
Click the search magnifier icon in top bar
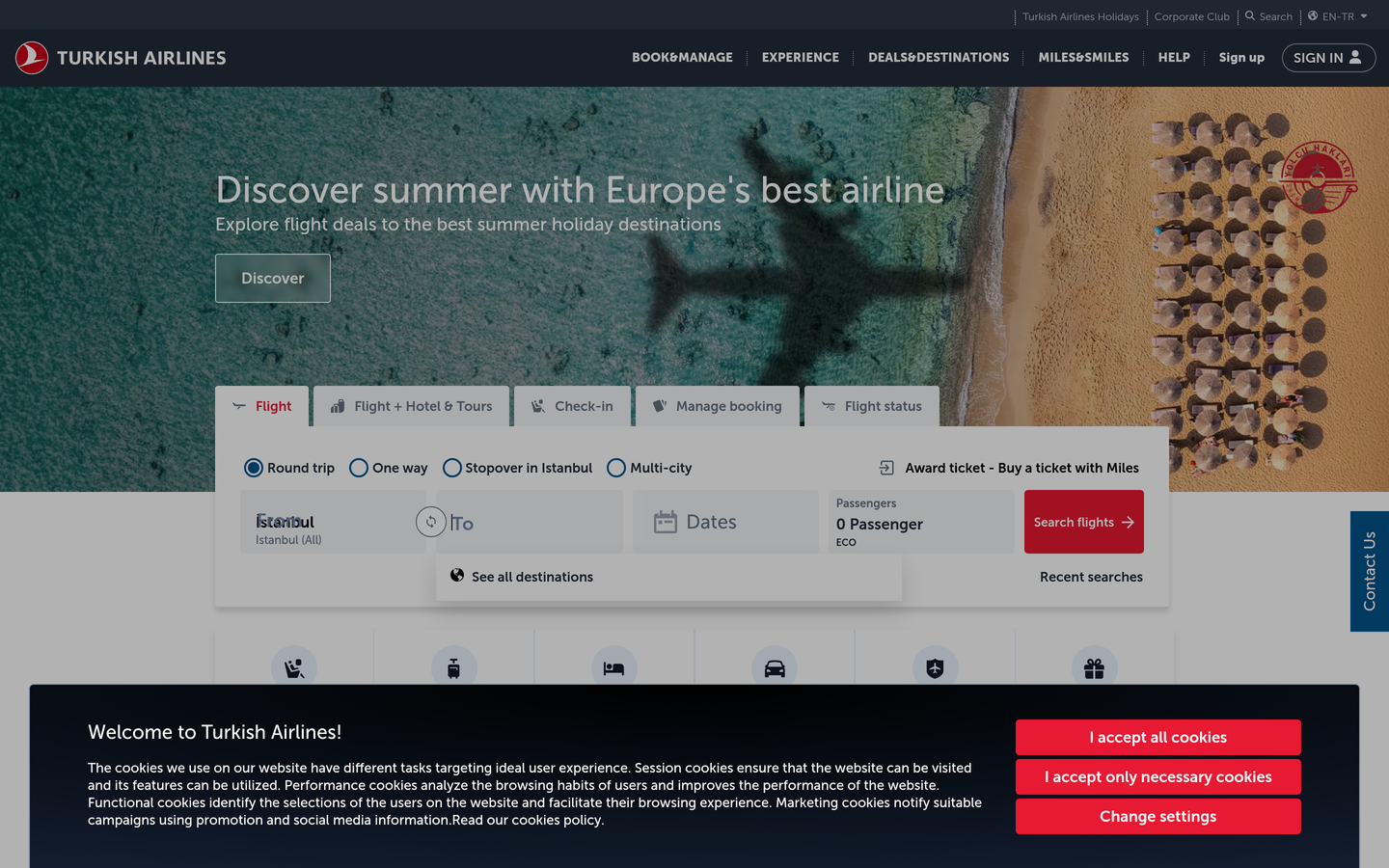(x=1250, y=15)
